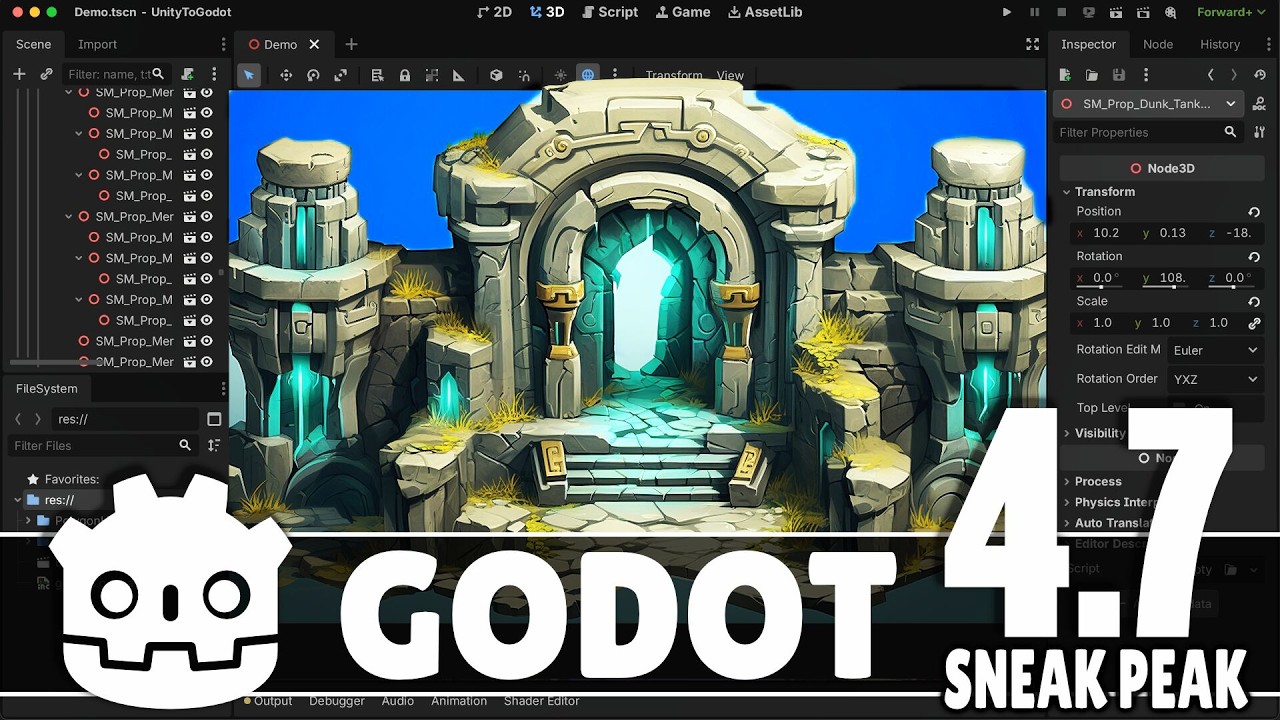Go to previous edited object in history
Image resolution: width=1280 pixels, height=720 pixels.
pyautogui.click(x=1211, y=75)
